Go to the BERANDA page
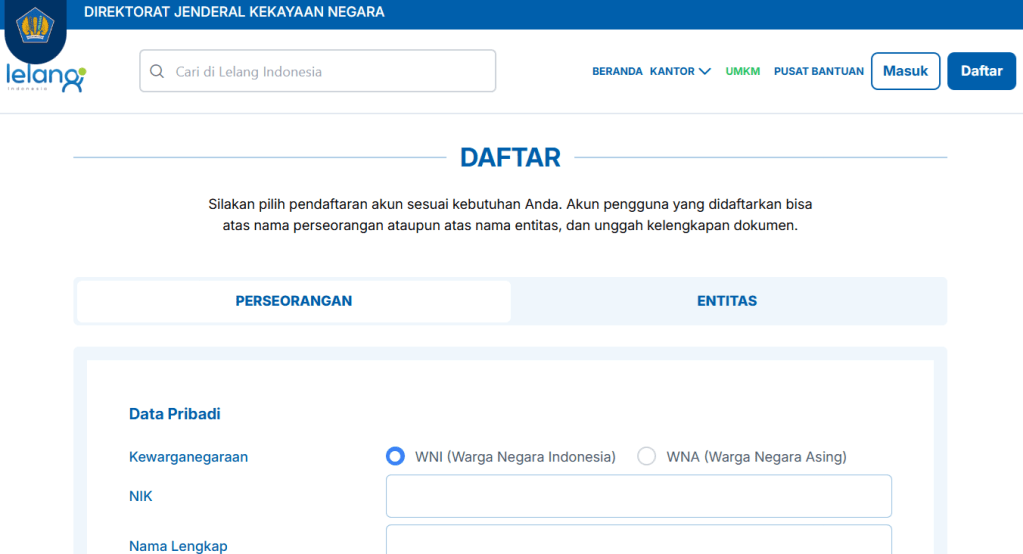The image size is (1023, 554). coord(617,72)
